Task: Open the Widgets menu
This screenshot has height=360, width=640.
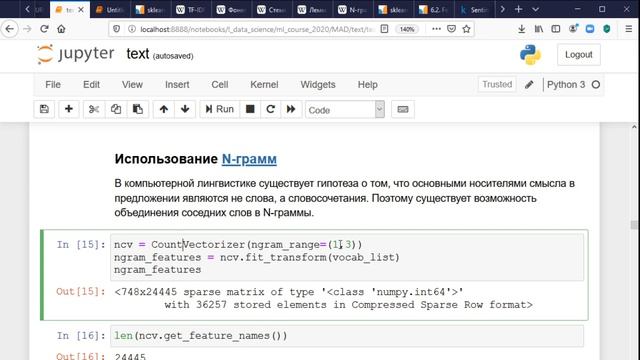Action: 318,84
